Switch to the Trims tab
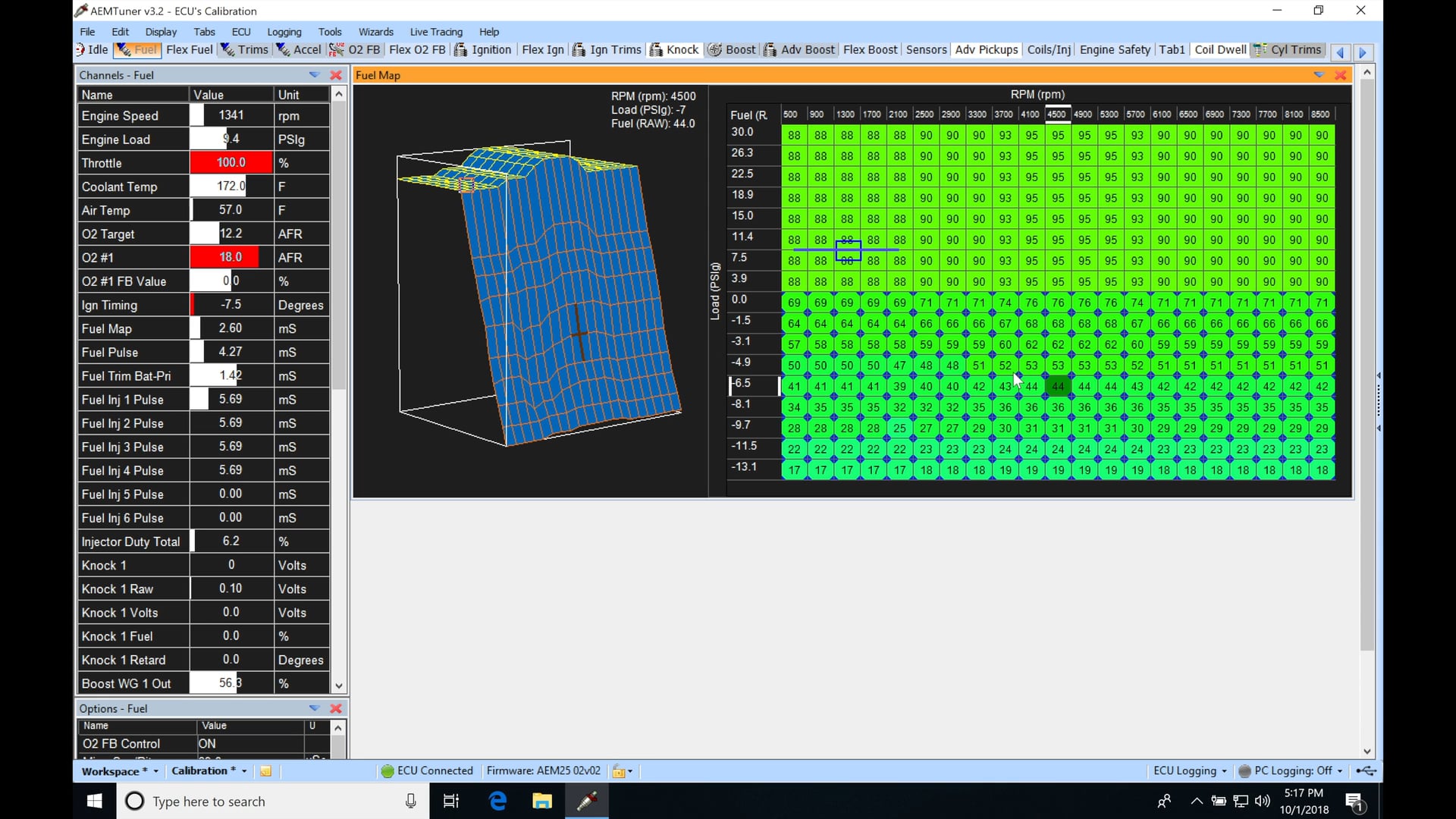 pyautogui.click(x=244, y=50)
